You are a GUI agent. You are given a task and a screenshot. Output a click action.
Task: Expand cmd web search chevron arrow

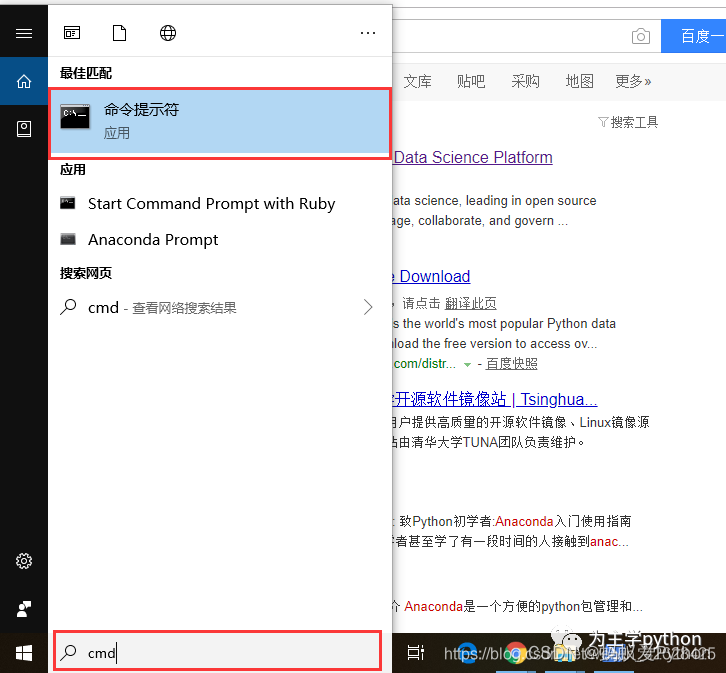click(x=368, y=307)
